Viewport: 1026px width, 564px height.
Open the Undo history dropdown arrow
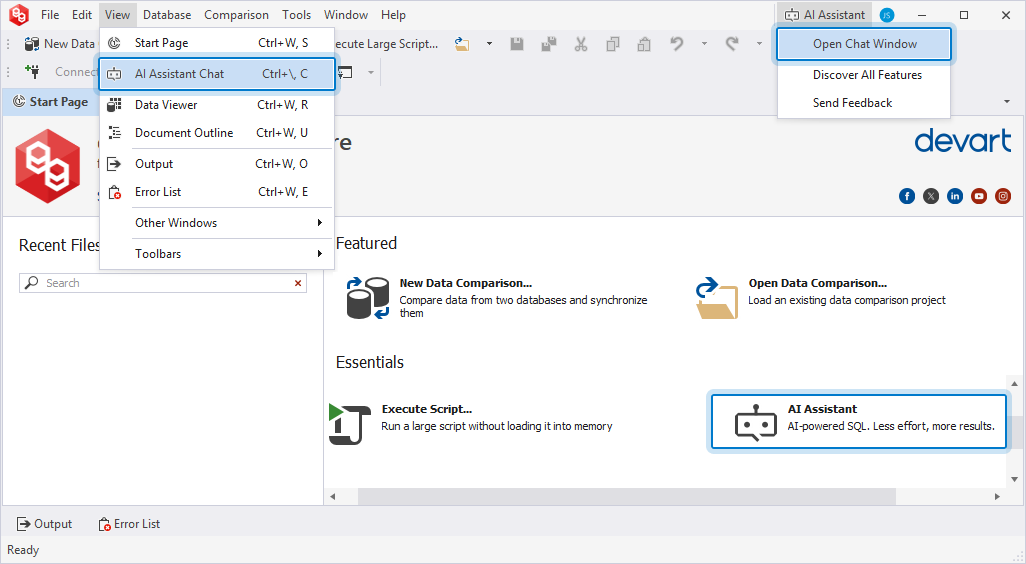pyautogui.click(x=704, y=44)
